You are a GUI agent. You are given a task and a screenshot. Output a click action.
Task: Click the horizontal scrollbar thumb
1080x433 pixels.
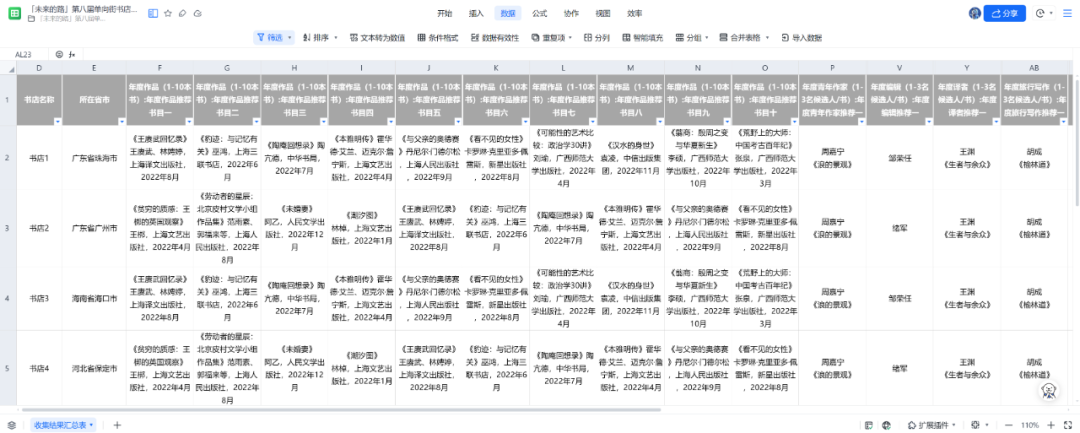click(342, 410)
